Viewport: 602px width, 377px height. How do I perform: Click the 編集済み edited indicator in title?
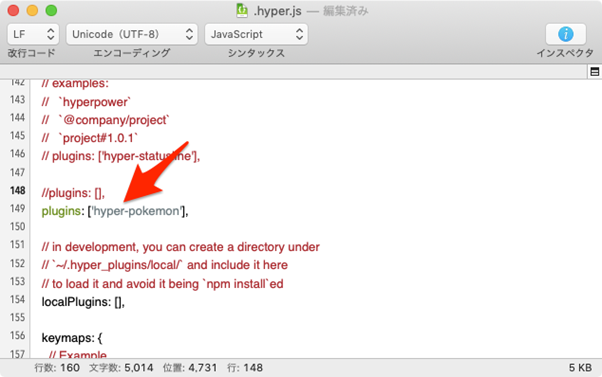click(346, 11)
